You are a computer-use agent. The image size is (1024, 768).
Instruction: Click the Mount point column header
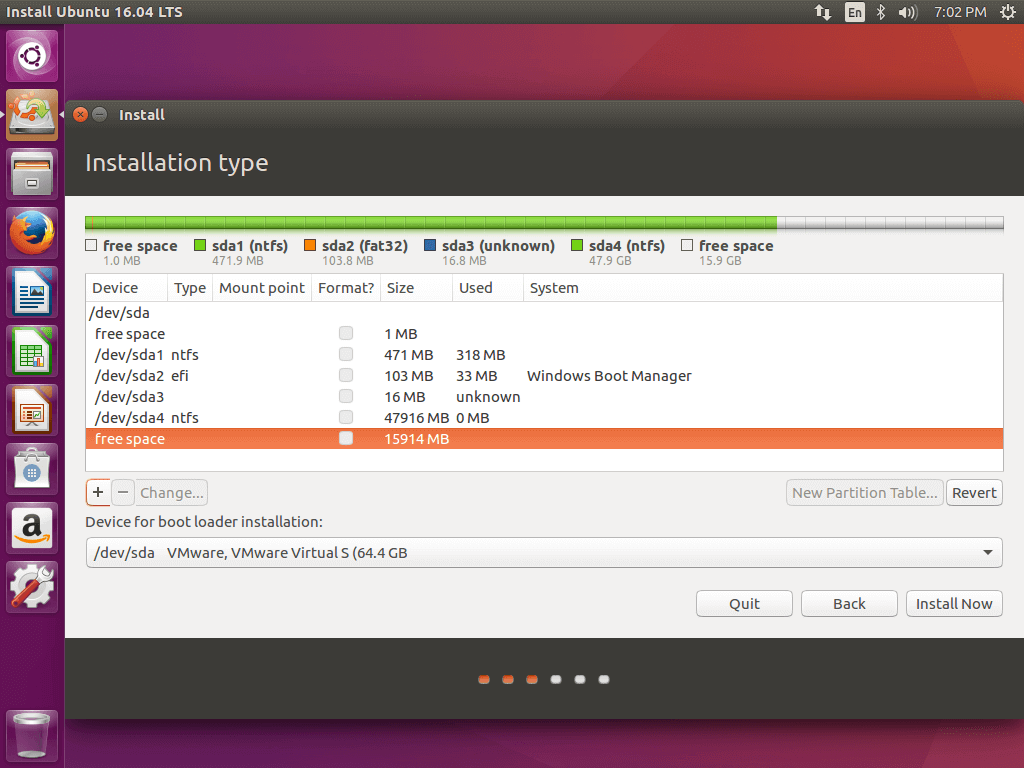click(x=262, y=288)
